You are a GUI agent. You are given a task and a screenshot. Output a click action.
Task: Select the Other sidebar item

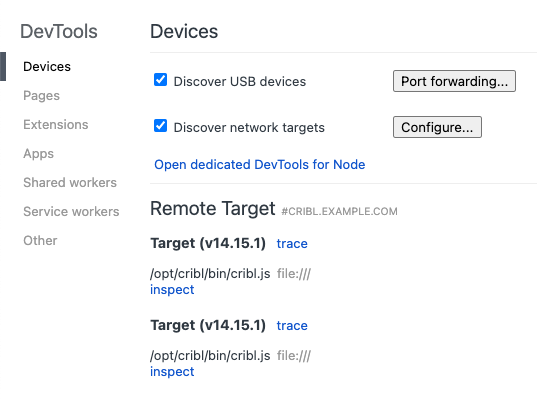point(40,240)
